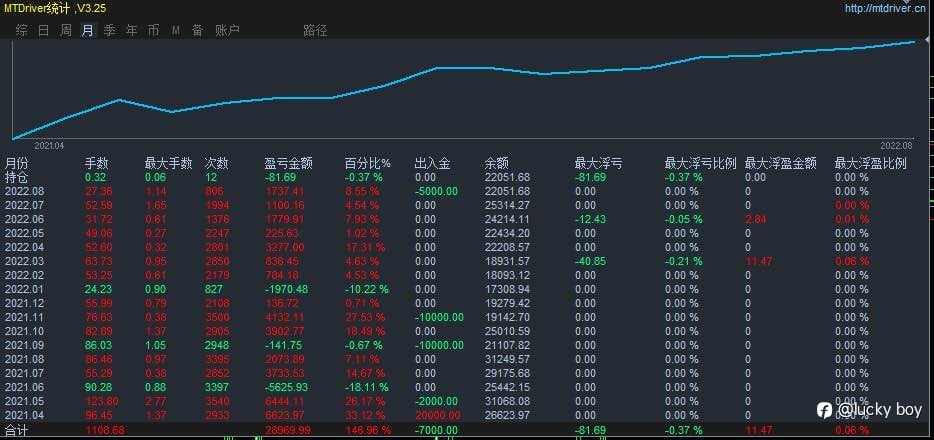Image resolution: width=934 pixels, height=440 pixels.
Task: Click the 最大浮亏 column header
Action: pos(598,163)
